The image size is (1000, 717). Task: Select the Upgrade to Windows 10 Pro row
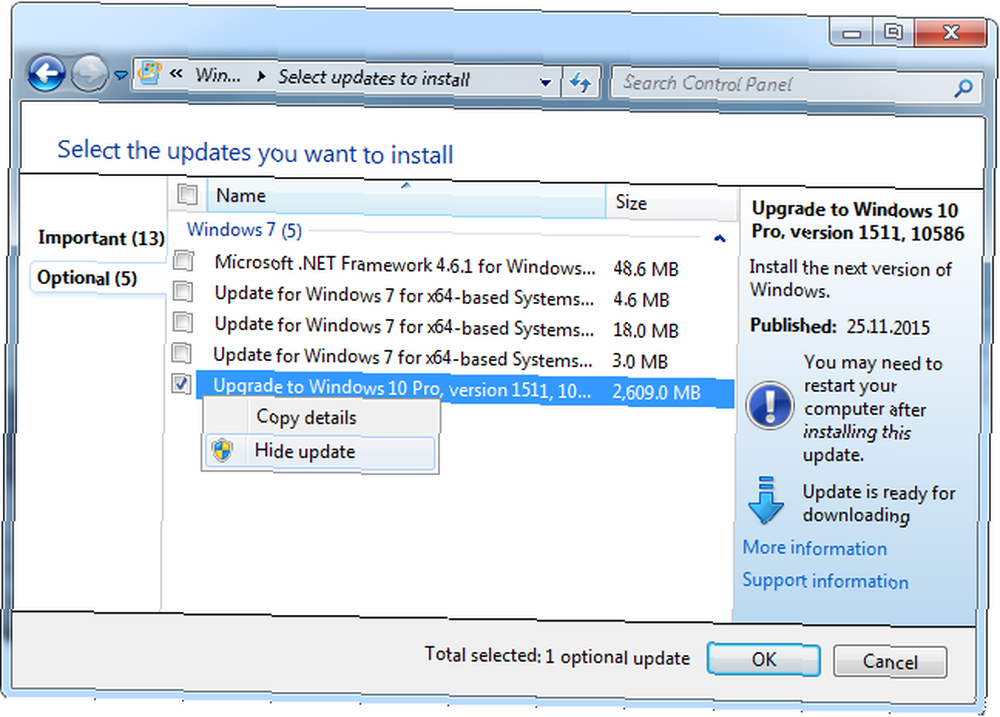pos(465,389)
